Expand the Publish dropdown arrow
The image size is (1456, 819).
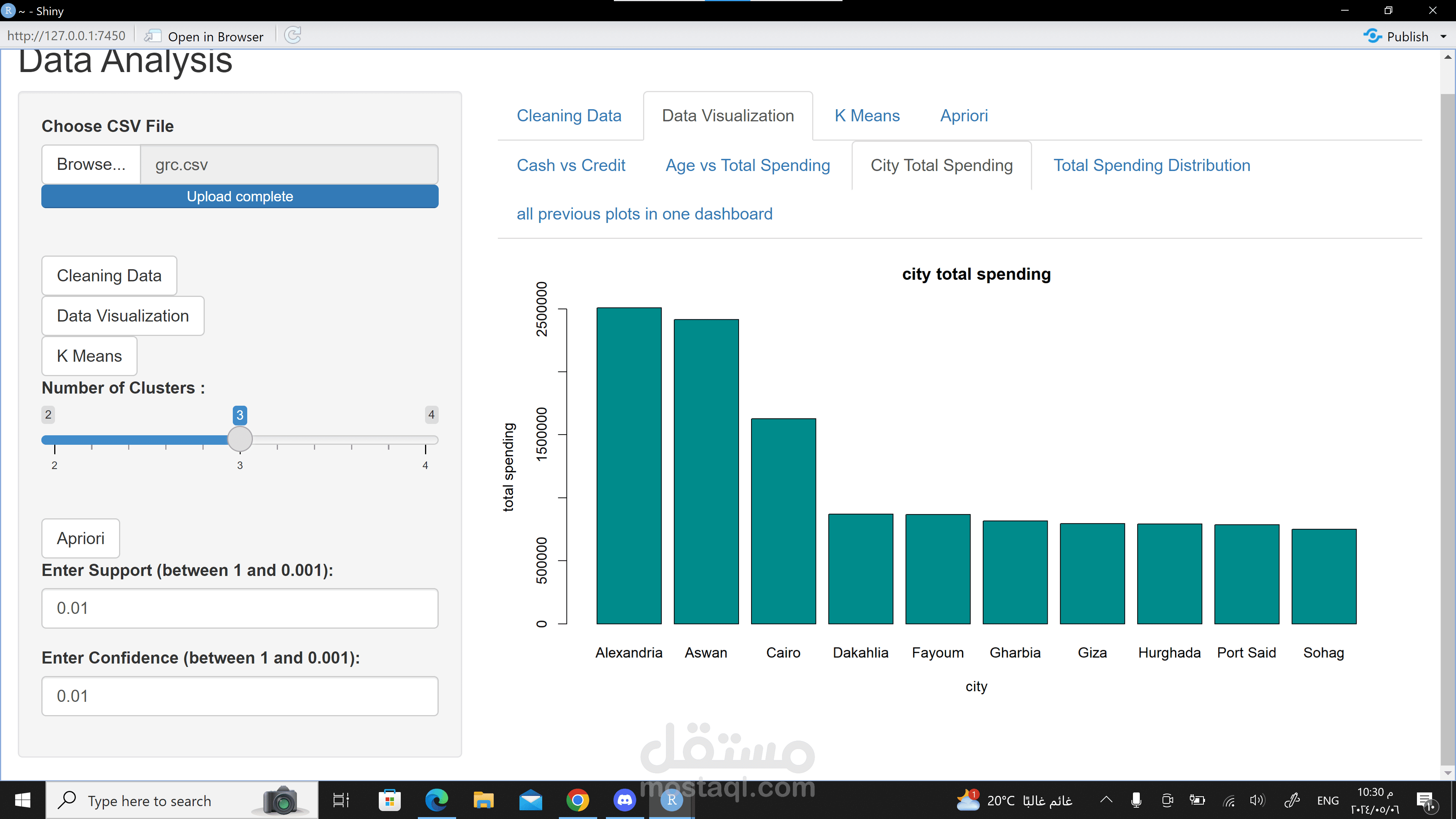click(1443, 37)
